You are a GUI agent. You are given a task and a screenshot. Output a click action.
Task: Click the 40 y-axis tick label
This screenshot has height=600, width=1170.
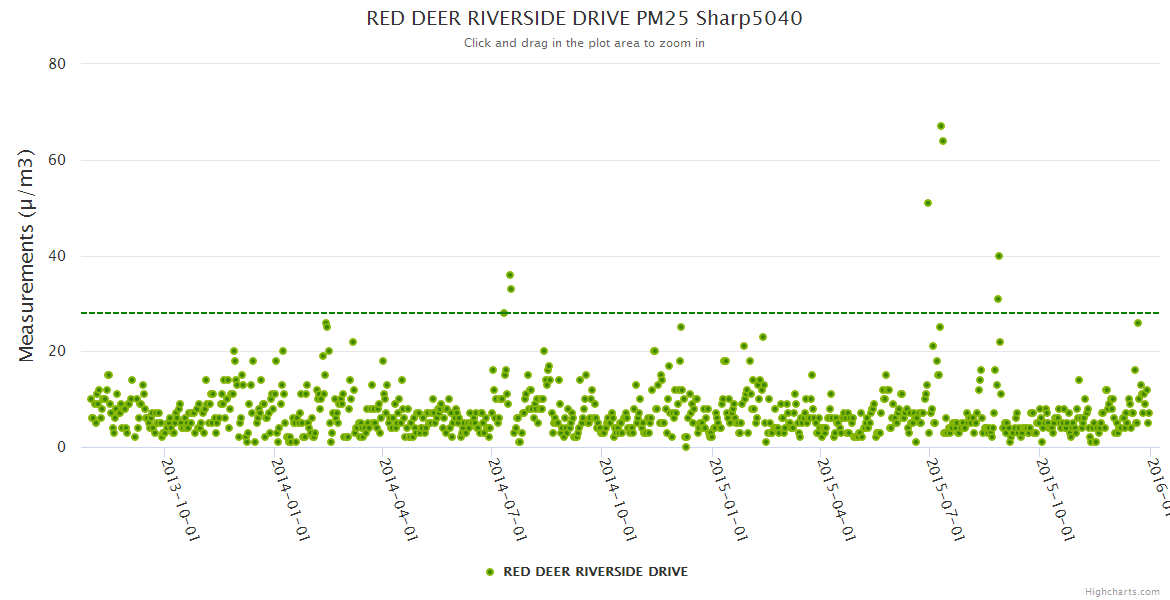(57, 256)
